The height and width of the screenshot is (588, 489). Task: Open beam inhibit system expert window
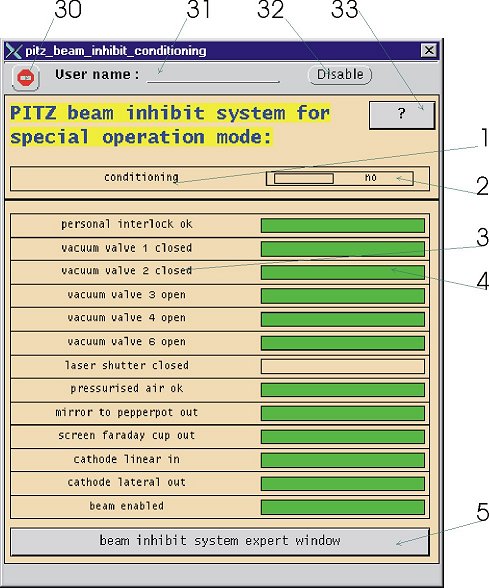[x=220, y=541]
